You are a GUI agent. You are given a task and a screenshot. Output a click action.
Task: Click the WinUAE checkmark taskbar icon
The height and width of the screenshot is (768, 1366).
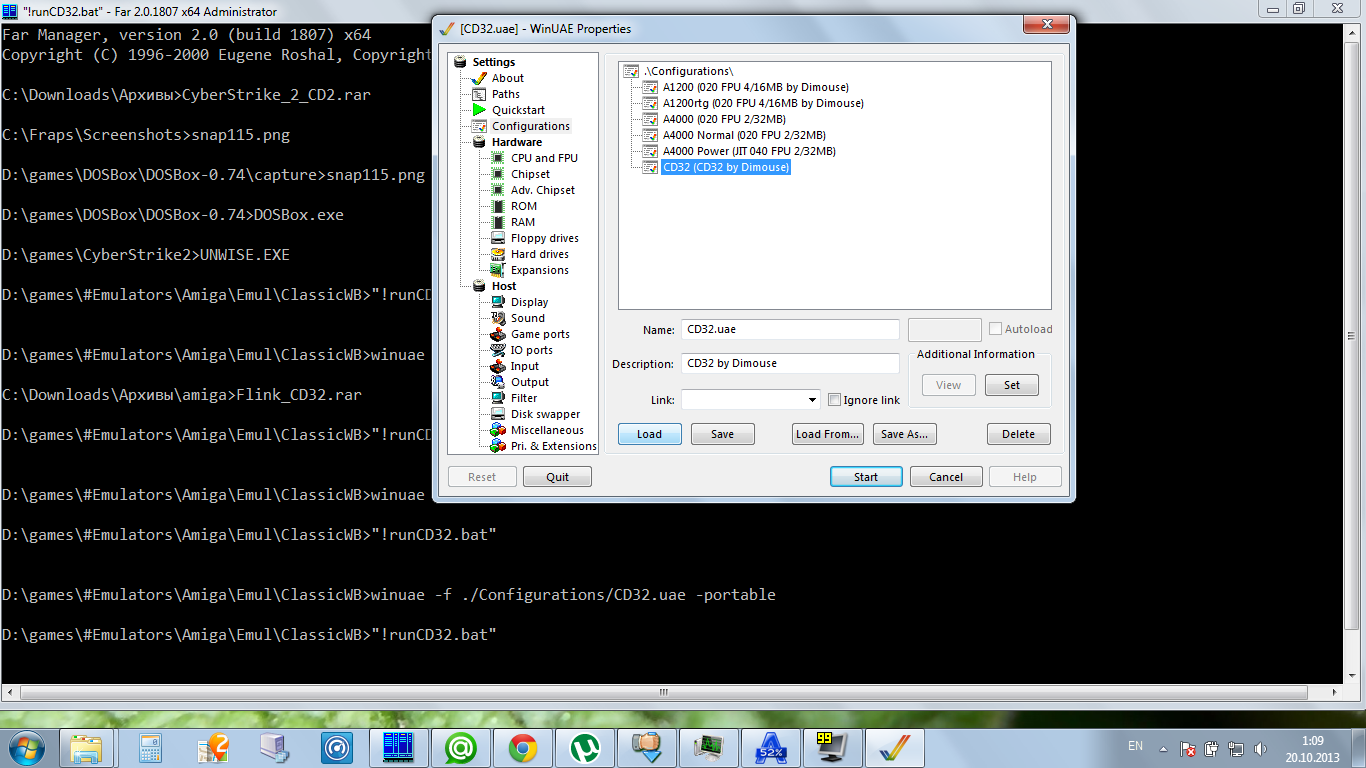[x=894, y=748]
